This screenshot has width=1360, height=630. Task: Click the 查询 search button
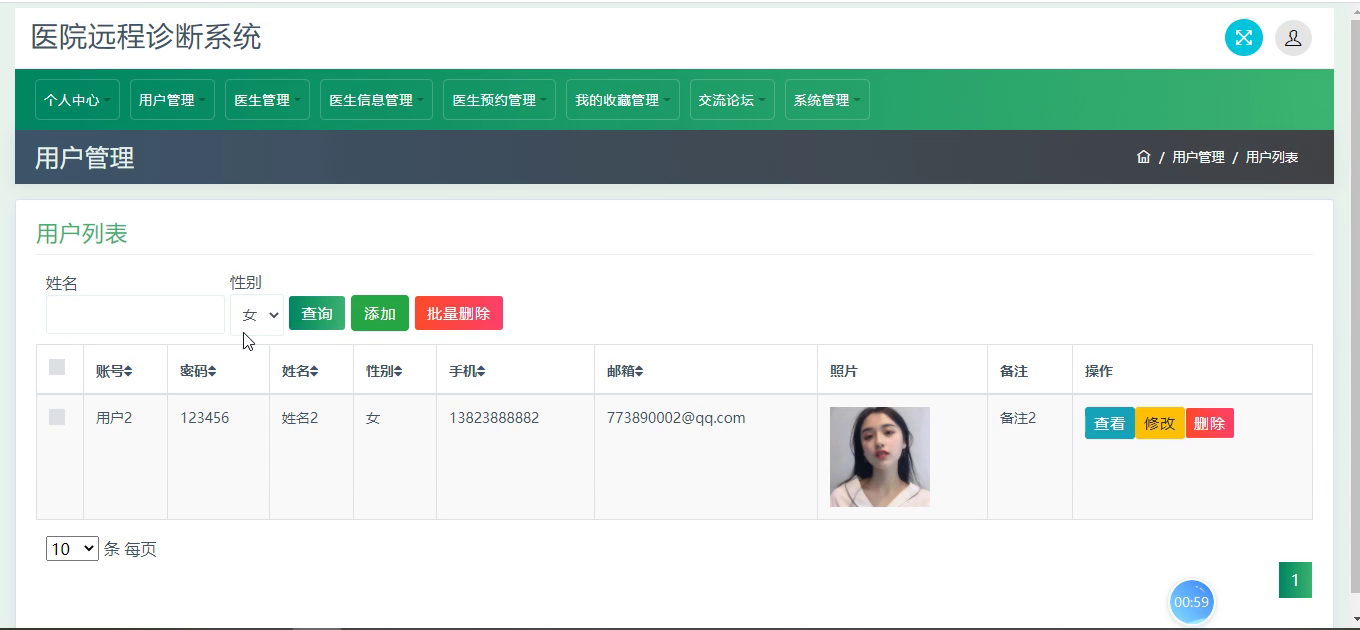point(317,313)
